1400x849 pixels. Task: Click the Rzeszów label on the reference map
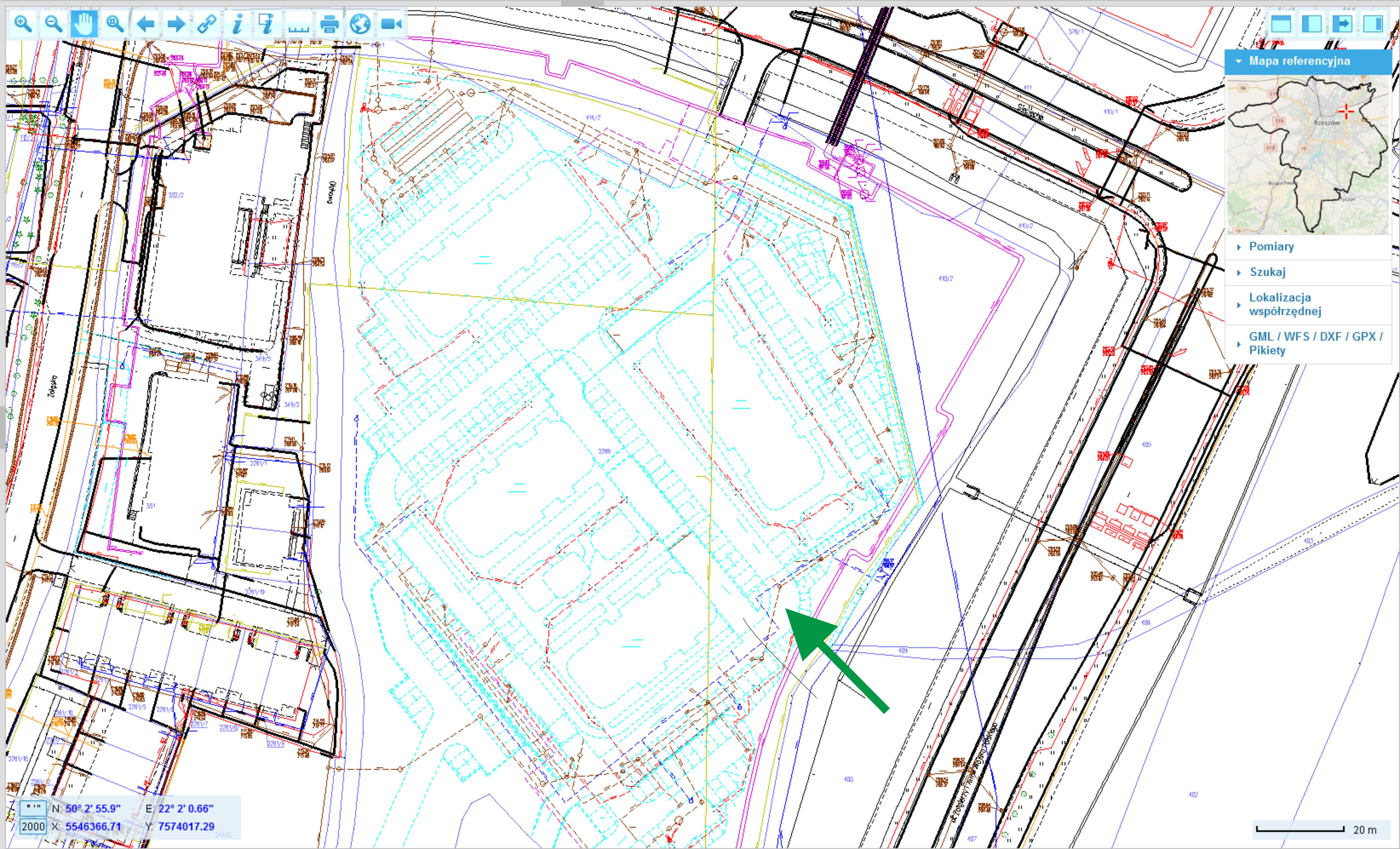1327,122
